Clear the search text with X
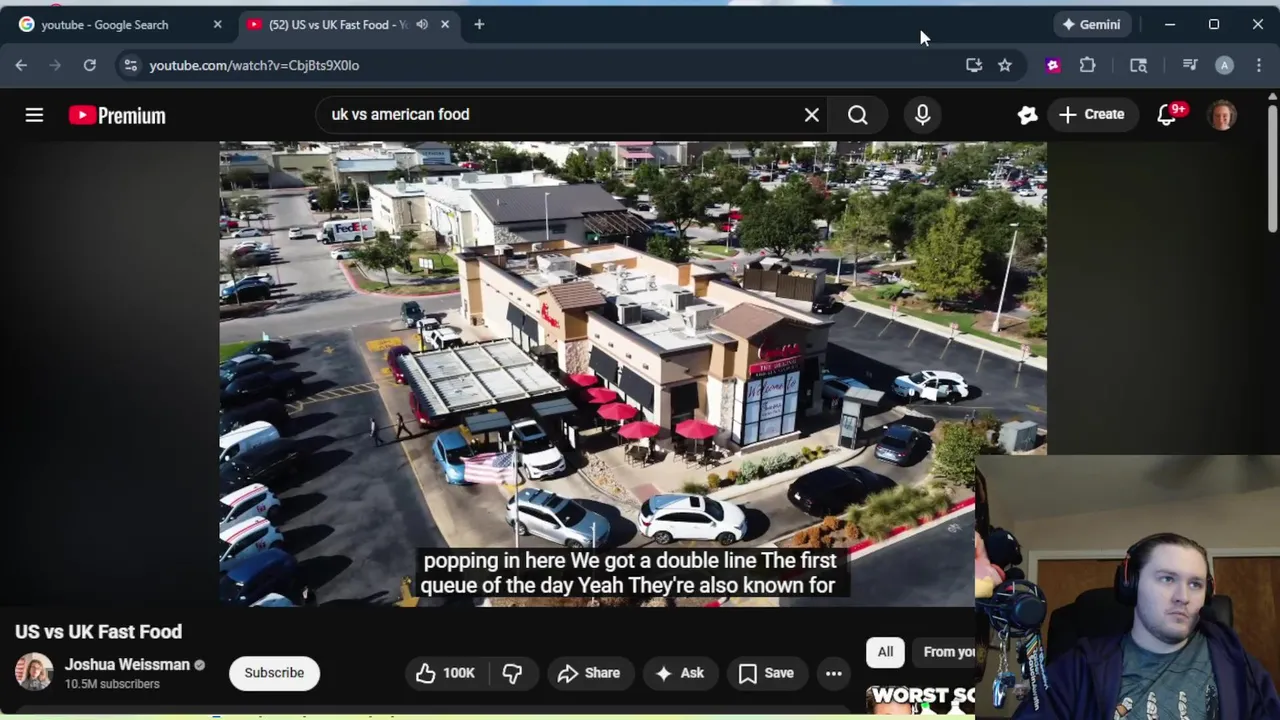 pyautogui.click(x=812, y=115)
